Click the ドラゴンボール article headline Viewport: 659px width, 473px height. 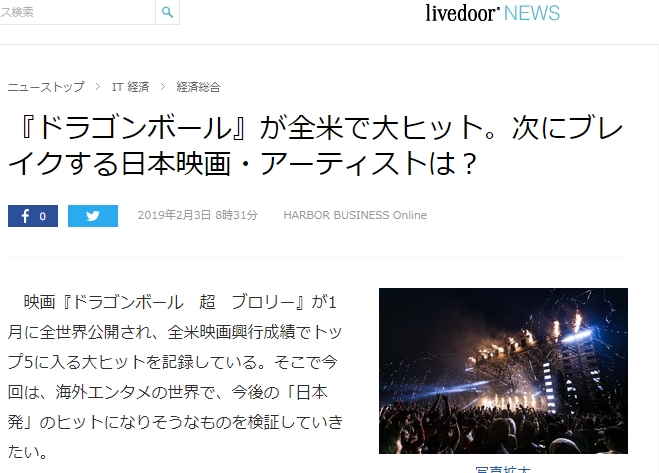point(315,145)
